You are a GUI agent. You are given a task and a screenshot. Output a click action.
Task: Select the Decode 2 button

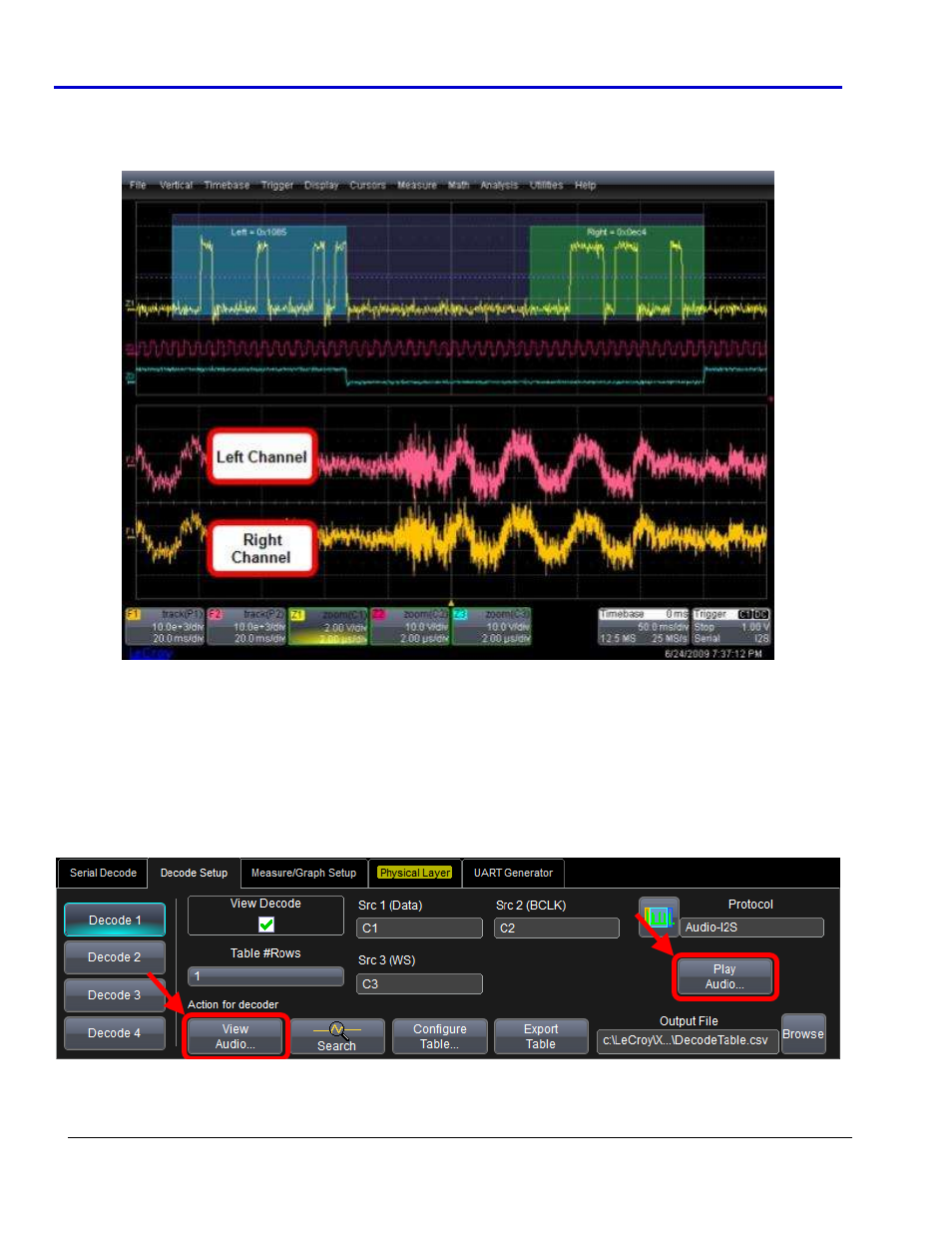tap(115, 957)
